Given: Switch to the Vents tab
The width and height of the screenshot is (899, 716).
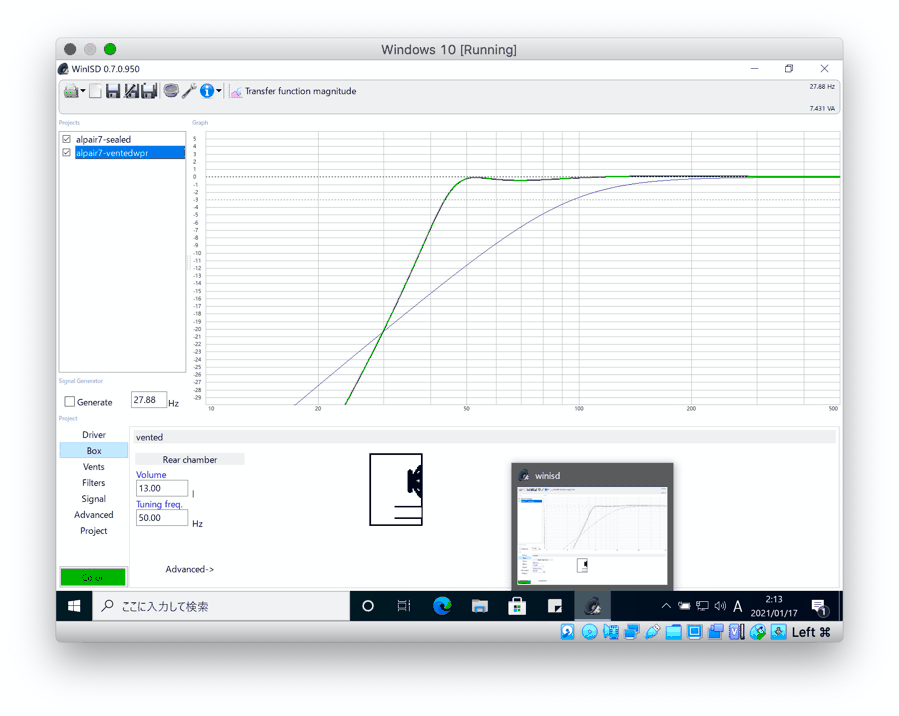Looking at the screenshot, I should (93, 467).
